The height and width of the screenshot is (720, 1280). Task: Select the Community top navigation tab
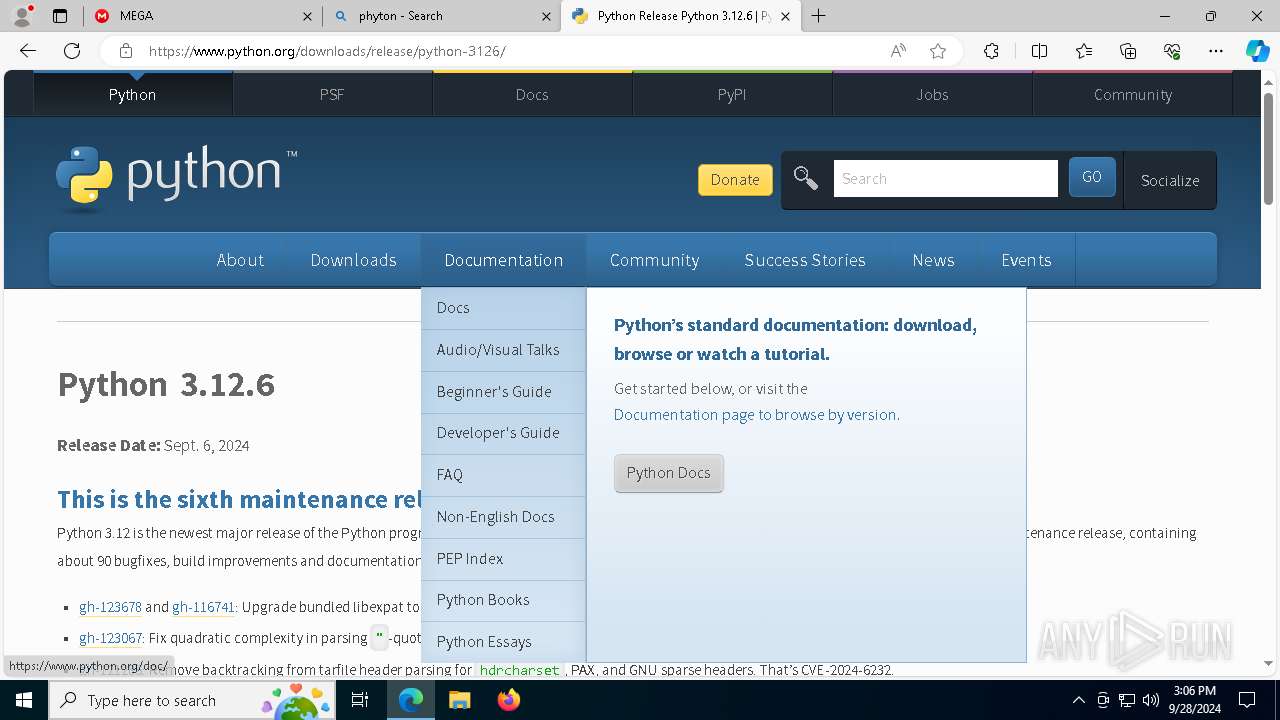click(1132, 94)
